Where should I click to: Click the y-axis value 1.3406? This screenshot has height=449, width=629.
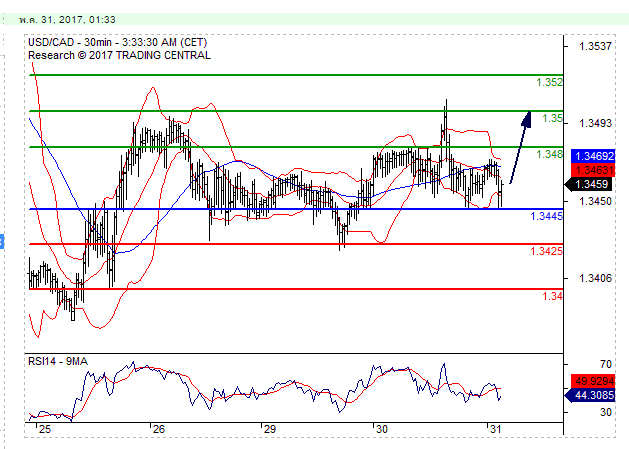(x=595, y=278)
